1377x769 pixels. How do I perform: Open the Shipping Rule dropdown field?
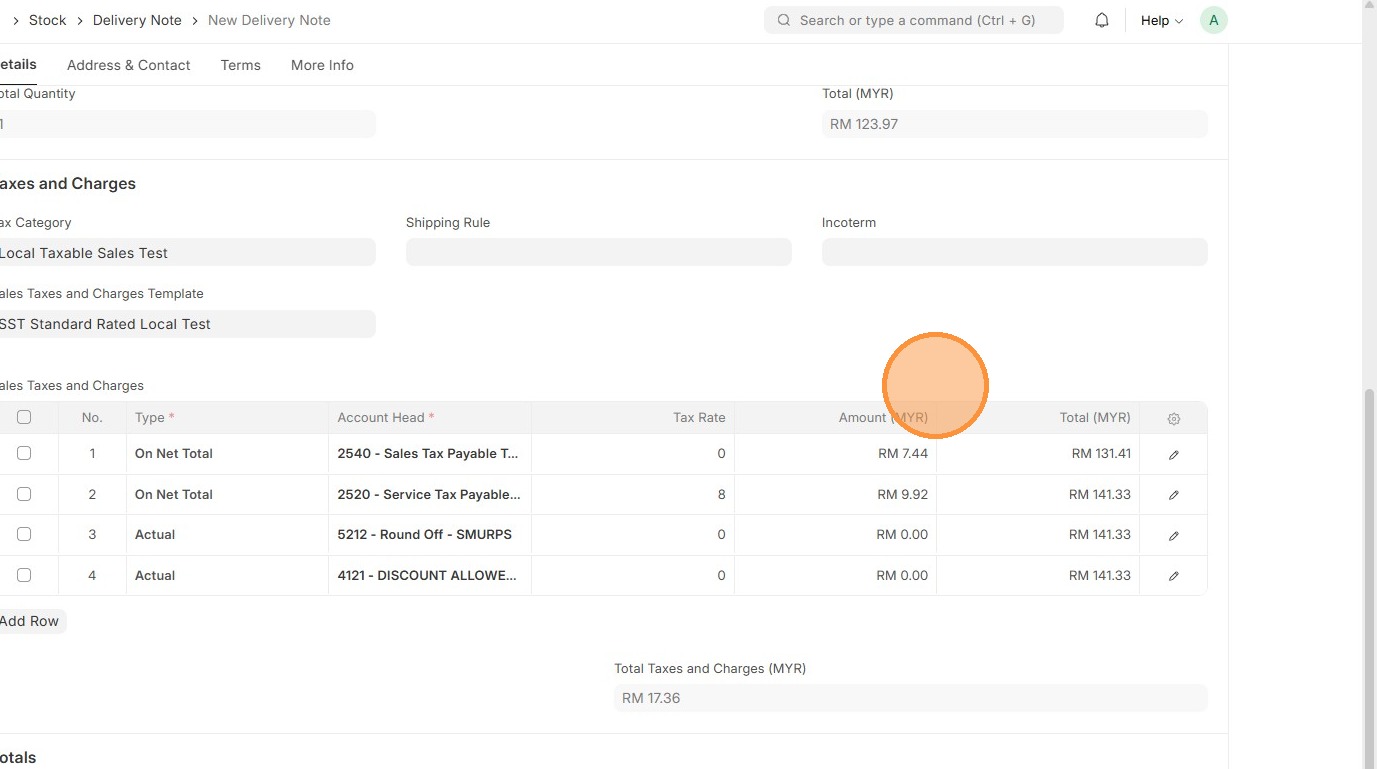(598, 252)
